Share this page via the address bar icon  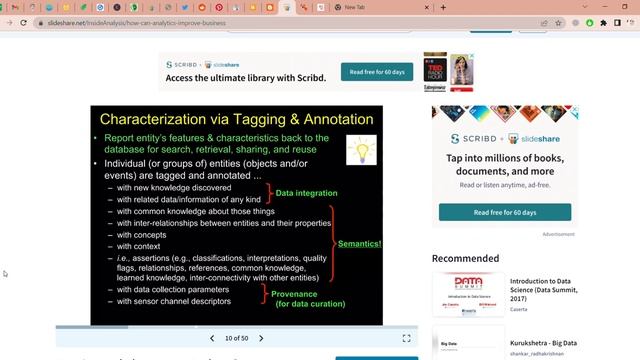[x=544, y=23]
